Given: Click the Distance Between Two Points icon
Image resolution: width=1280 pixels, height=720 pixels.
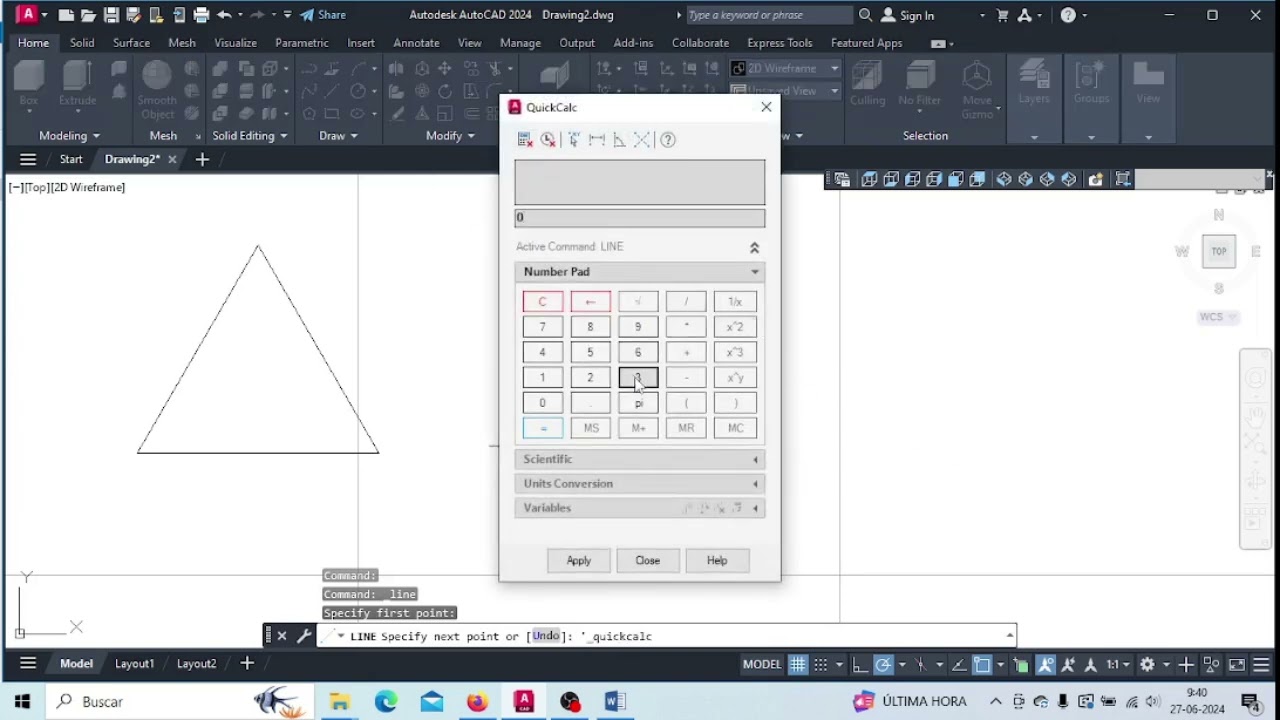Looking at the screenshot, I should (x=597, y=140).
